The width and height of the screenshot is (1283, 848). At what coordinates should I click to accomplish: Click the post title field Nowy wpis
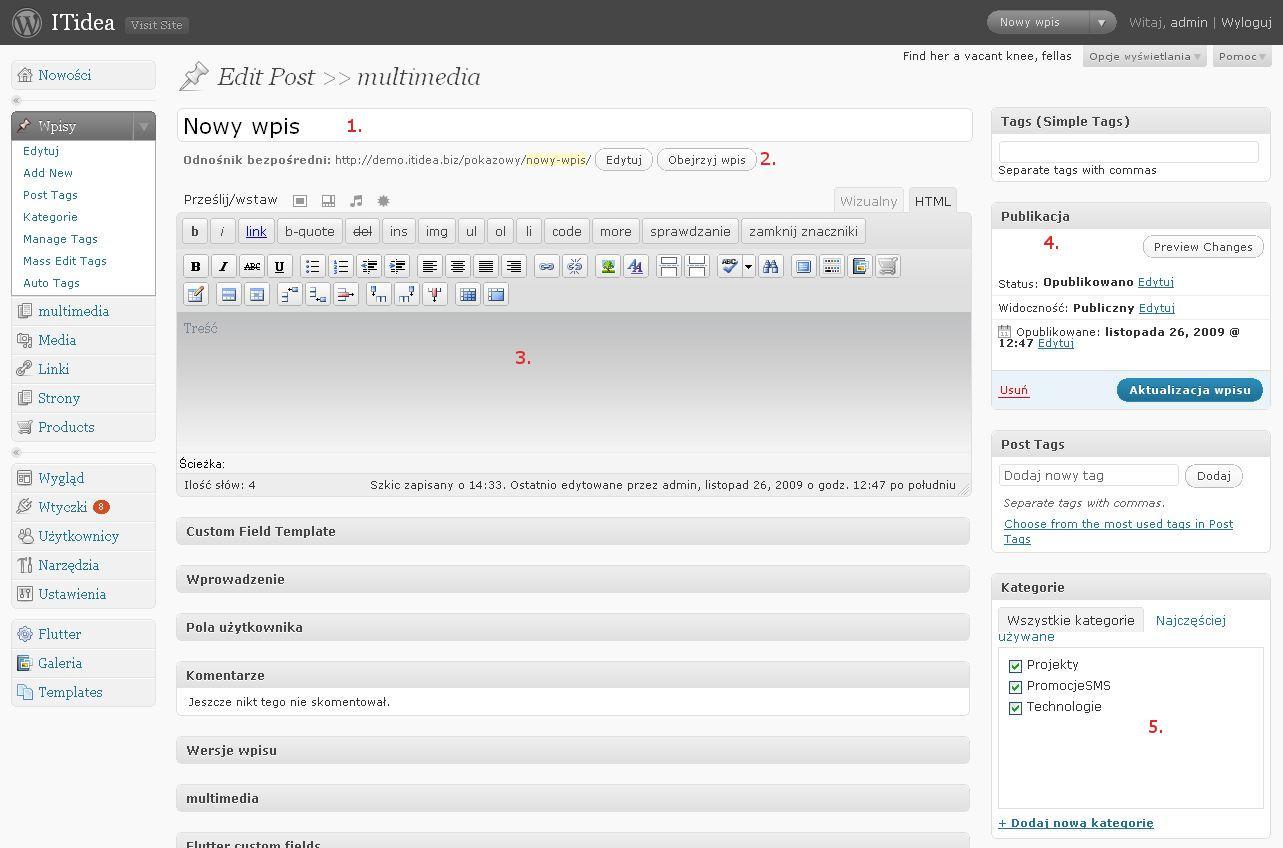[x=574, y=125]
